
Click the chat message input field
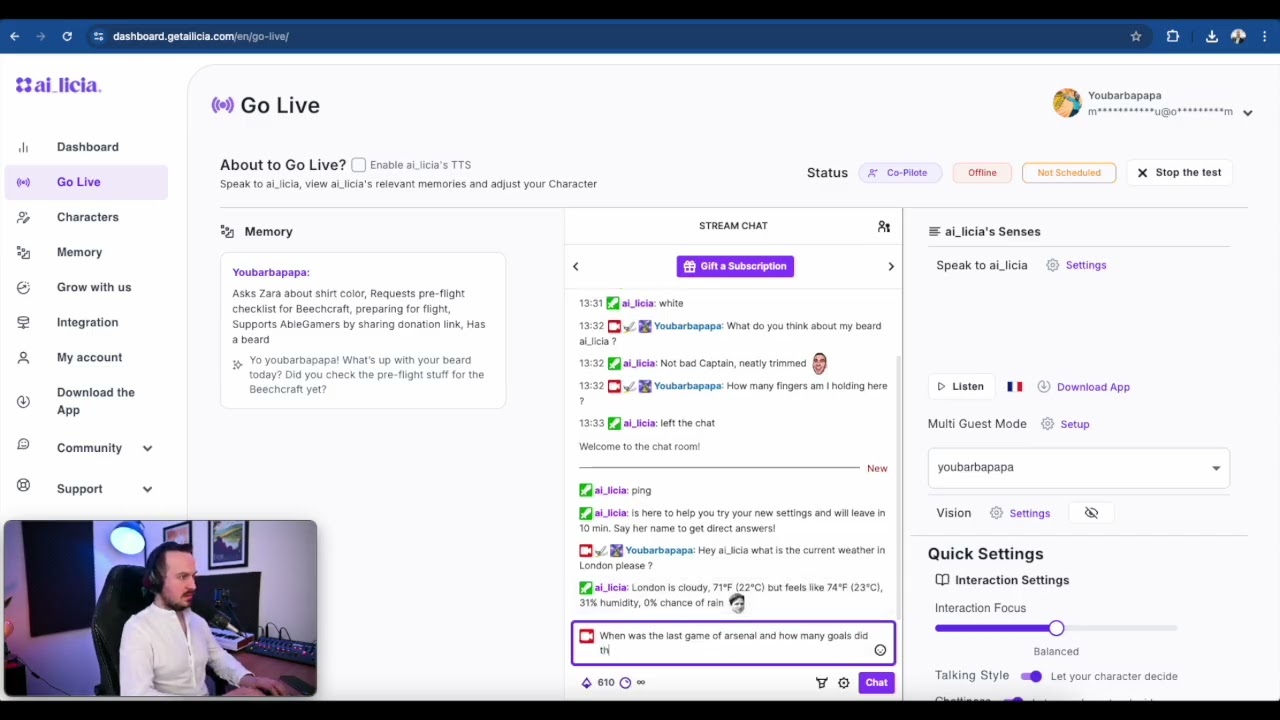(x=733, y=643)
